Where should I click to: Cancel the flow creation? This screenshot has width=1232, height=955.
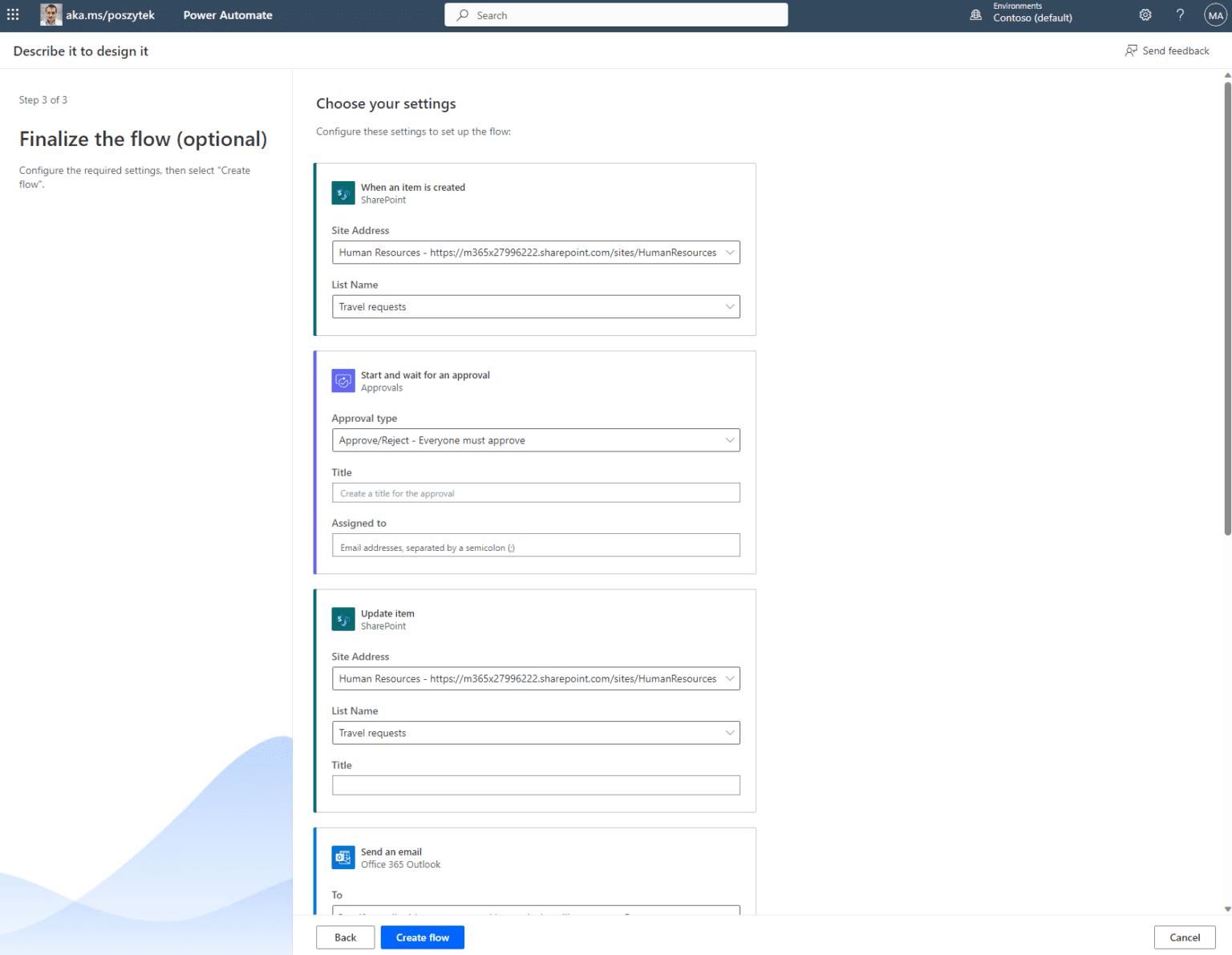tap(1185, 937)
